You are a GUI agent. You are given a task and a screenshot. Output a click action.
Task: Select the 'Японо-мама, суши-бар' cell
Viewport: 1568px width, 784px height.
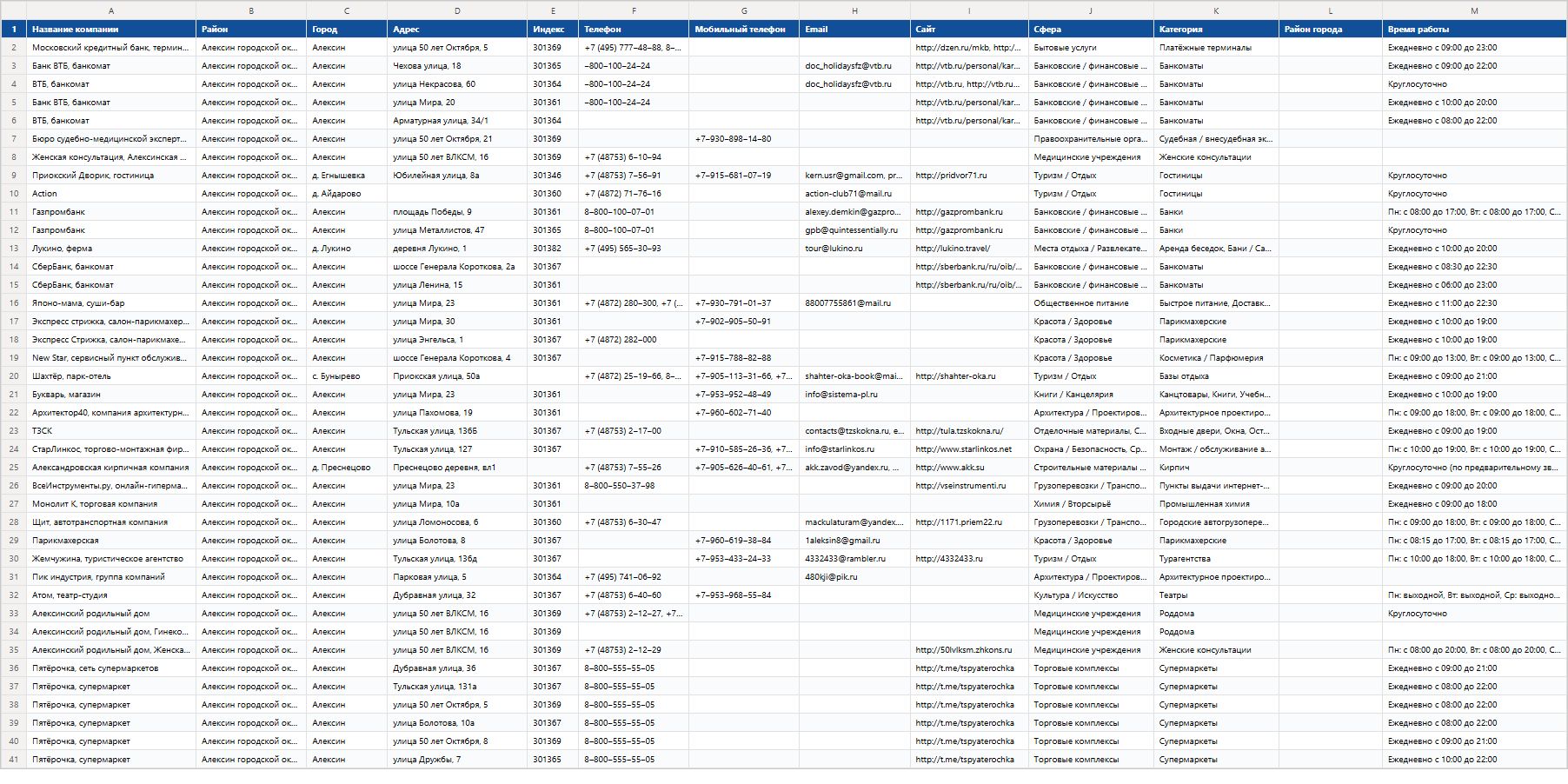coord(111,303)
